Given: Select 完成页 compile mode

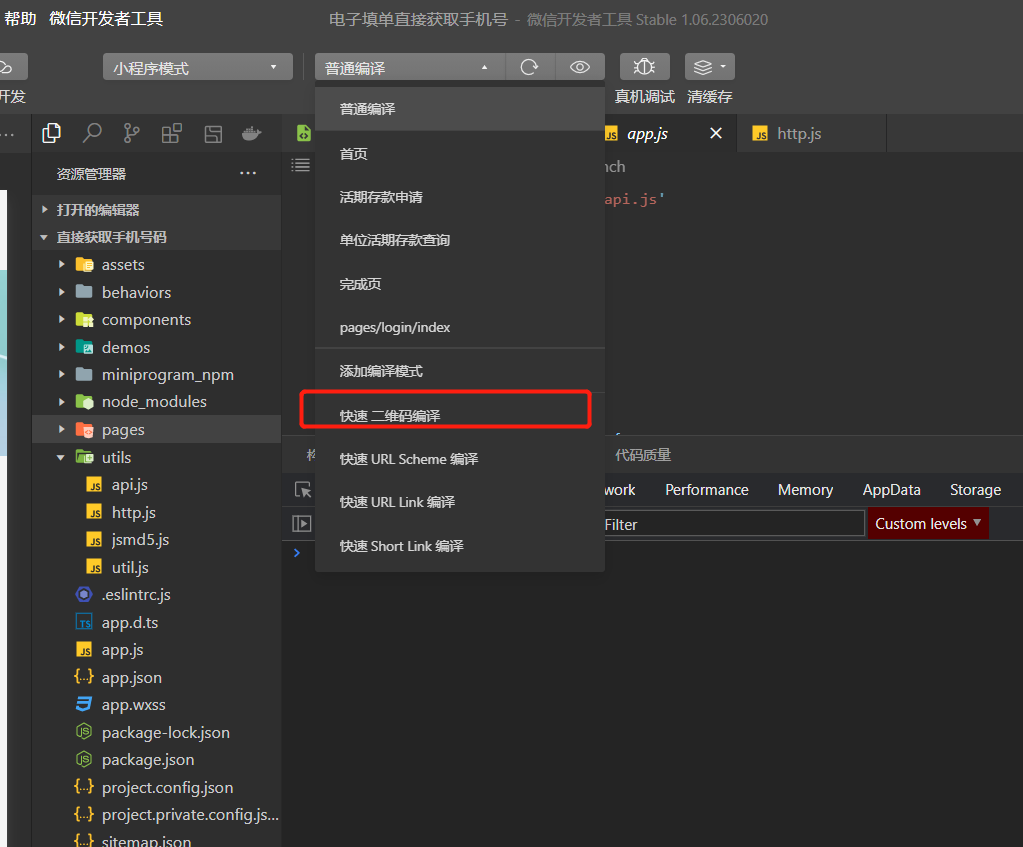Looking at the screenshot, I should point(460,284).
